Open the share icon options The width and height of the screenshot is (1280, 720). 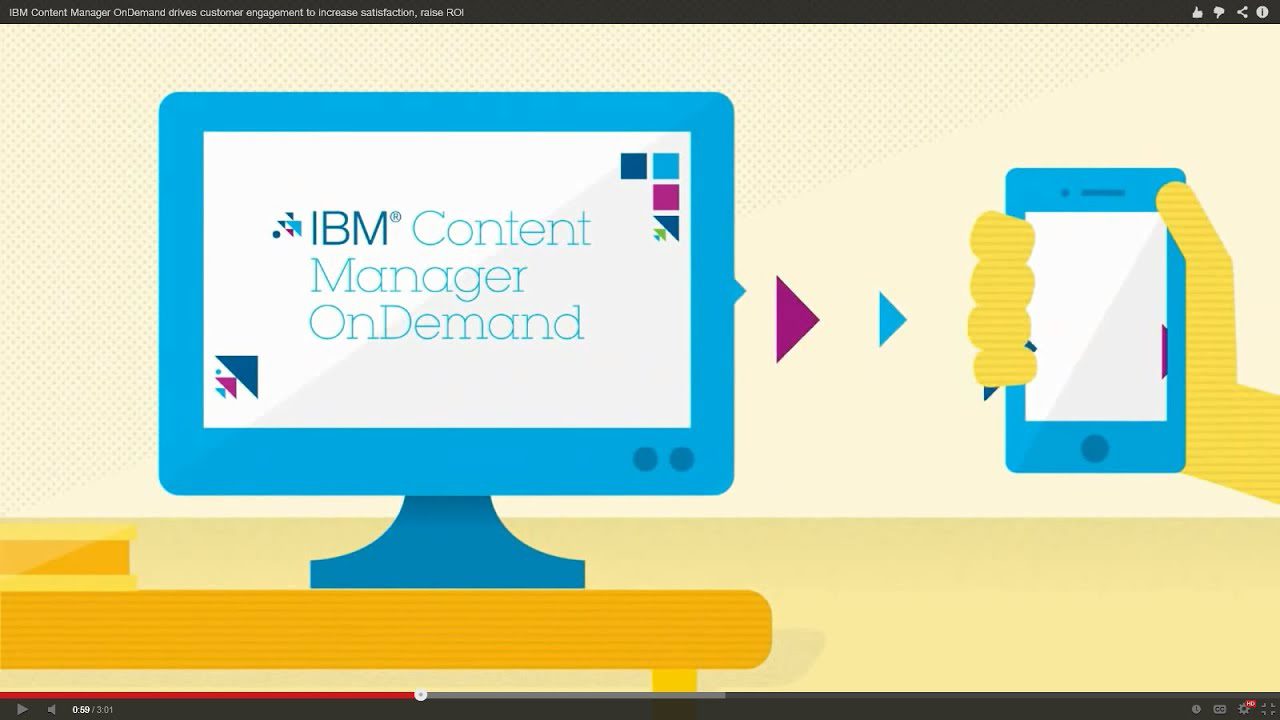pos(1242,12)
